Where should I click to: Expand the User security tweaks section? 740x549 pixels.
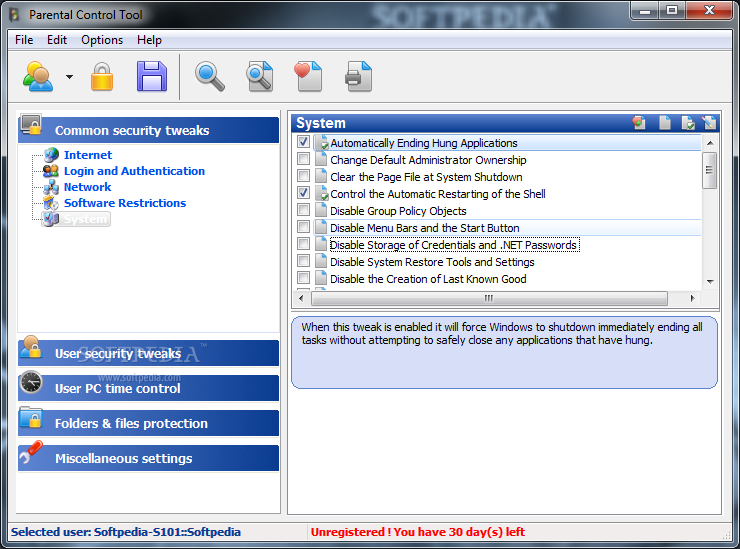148,354
